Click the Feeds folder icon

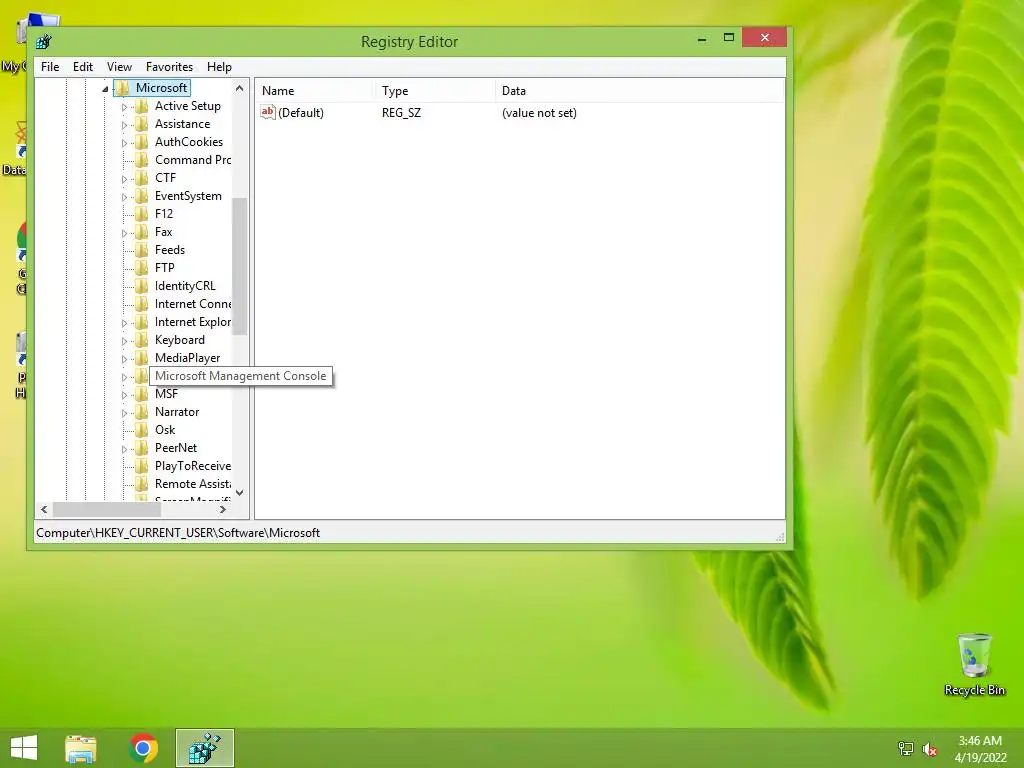pos(142,249)
